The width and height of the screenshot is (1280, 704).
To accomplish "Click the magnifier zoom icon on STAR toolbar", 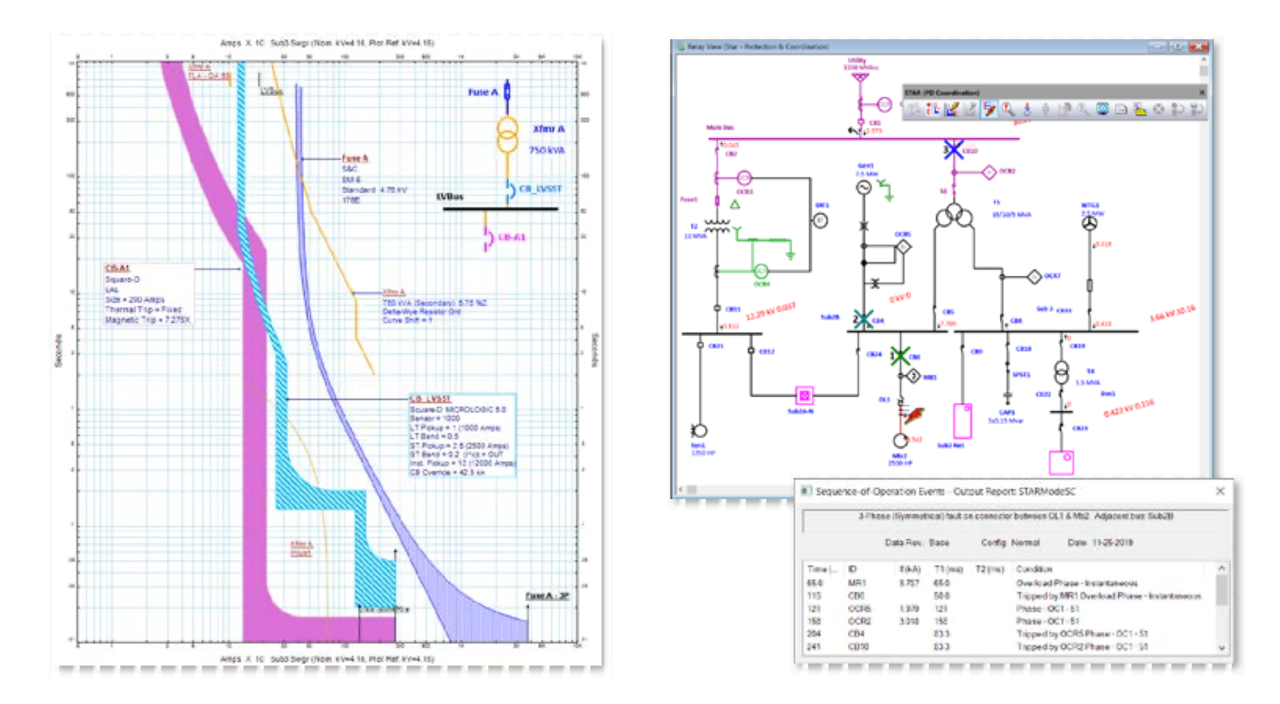I will pyautogui.click(x=1006, y=110).
